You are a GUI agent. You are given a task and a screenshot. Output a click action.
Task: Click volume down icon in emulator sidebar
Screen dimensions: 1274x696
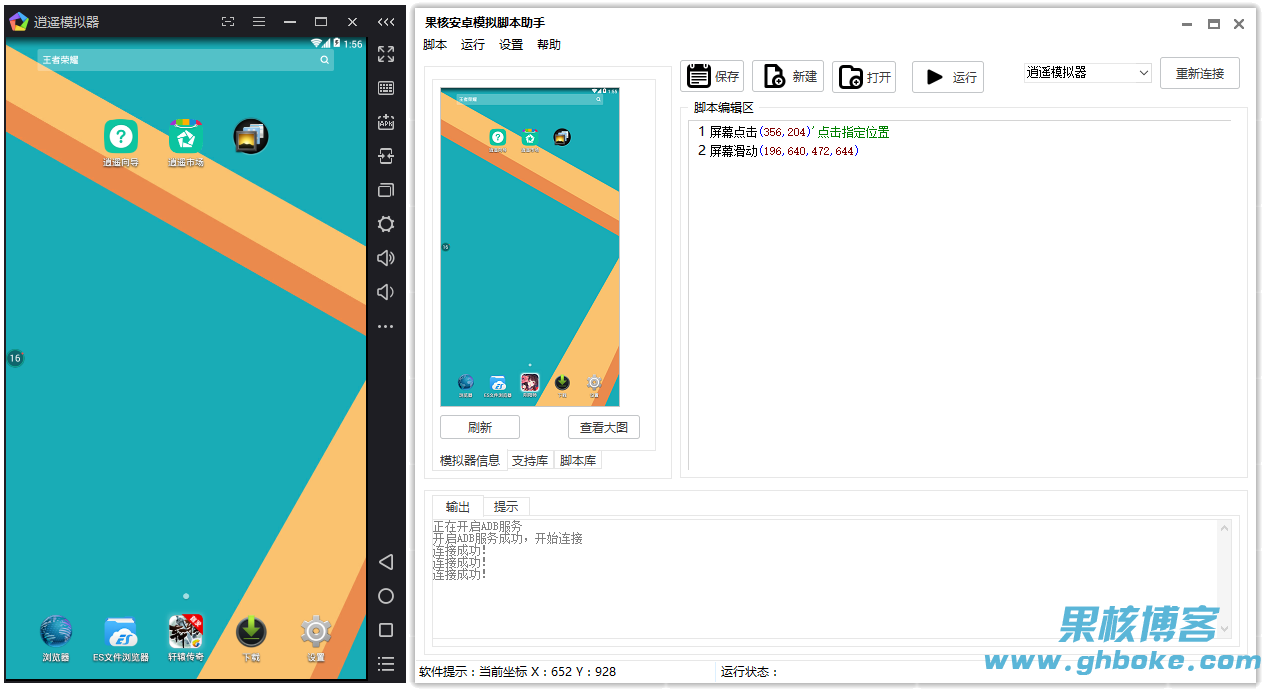coord(384,292)
